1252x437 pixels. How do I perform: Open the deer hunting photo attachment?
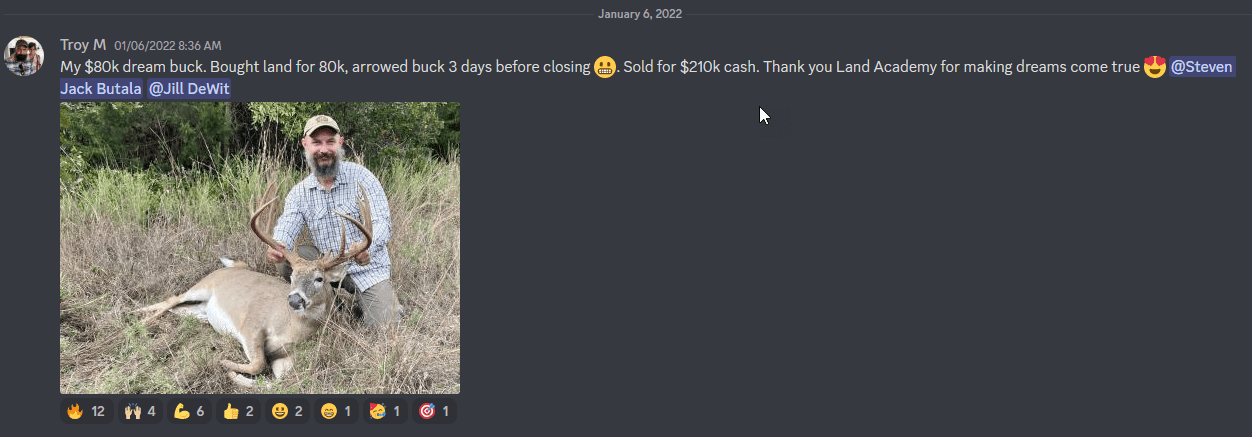tap(260, 248)
